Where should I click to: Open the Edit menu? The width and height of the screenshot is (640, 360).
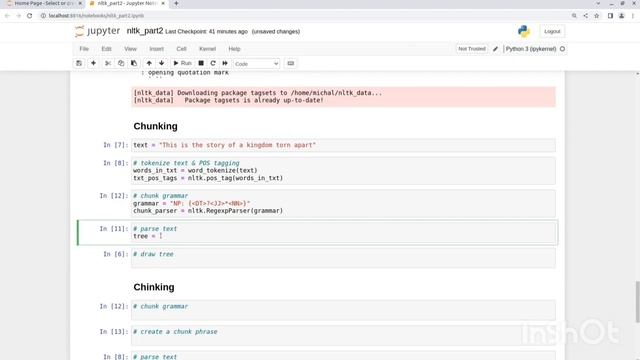click(107, 49)
